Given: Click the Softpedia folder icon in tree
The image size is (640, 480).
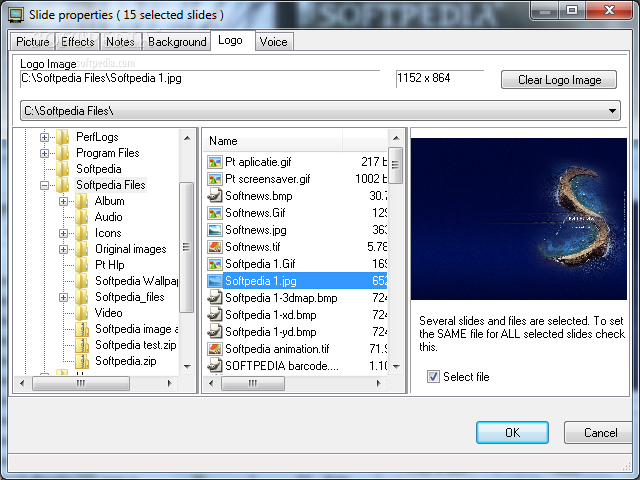Looking at the screenshot, I should click(x=62, y=169).
